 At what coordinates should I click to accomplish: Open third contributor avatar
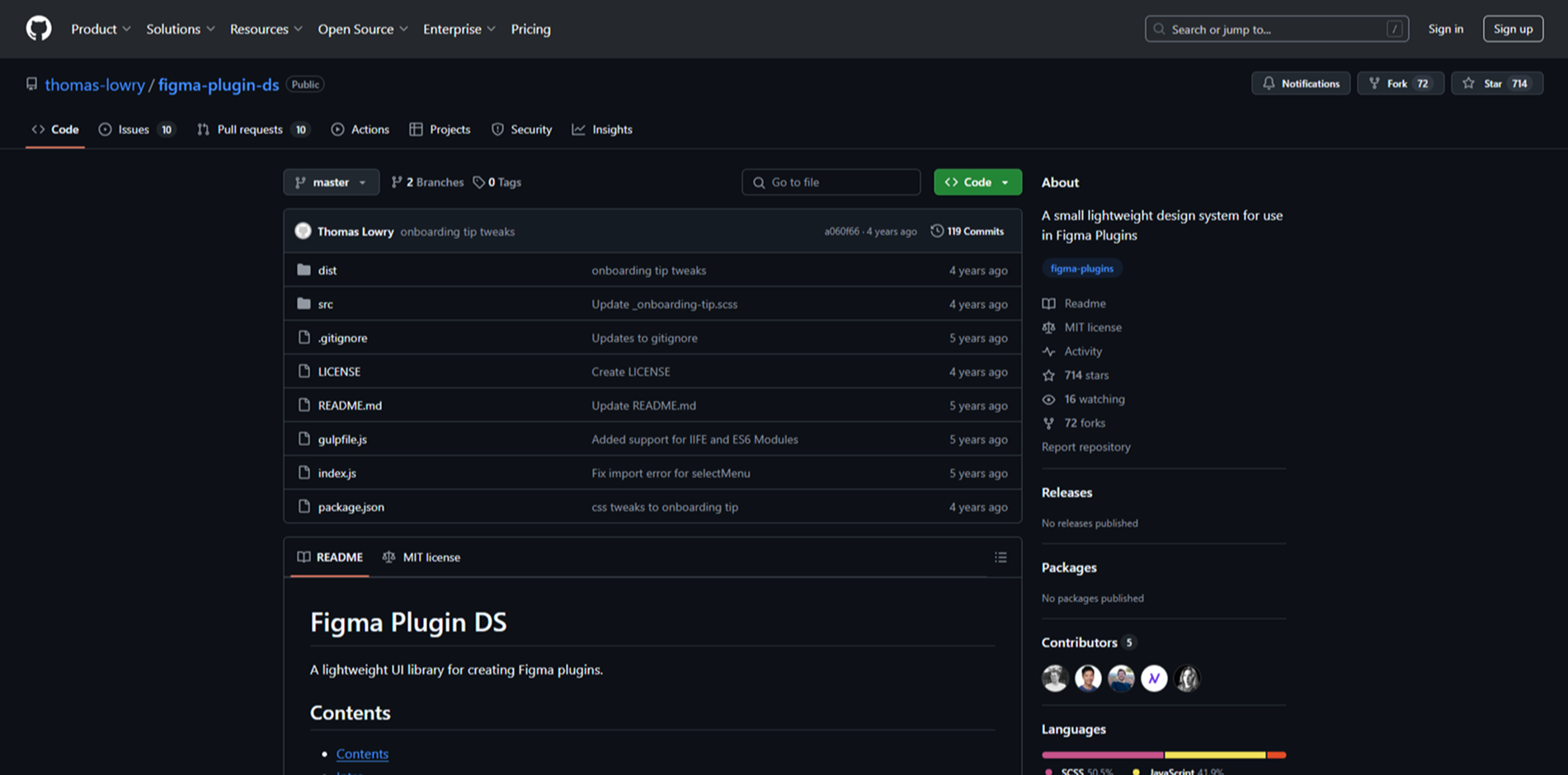(x=1121, y=678)
